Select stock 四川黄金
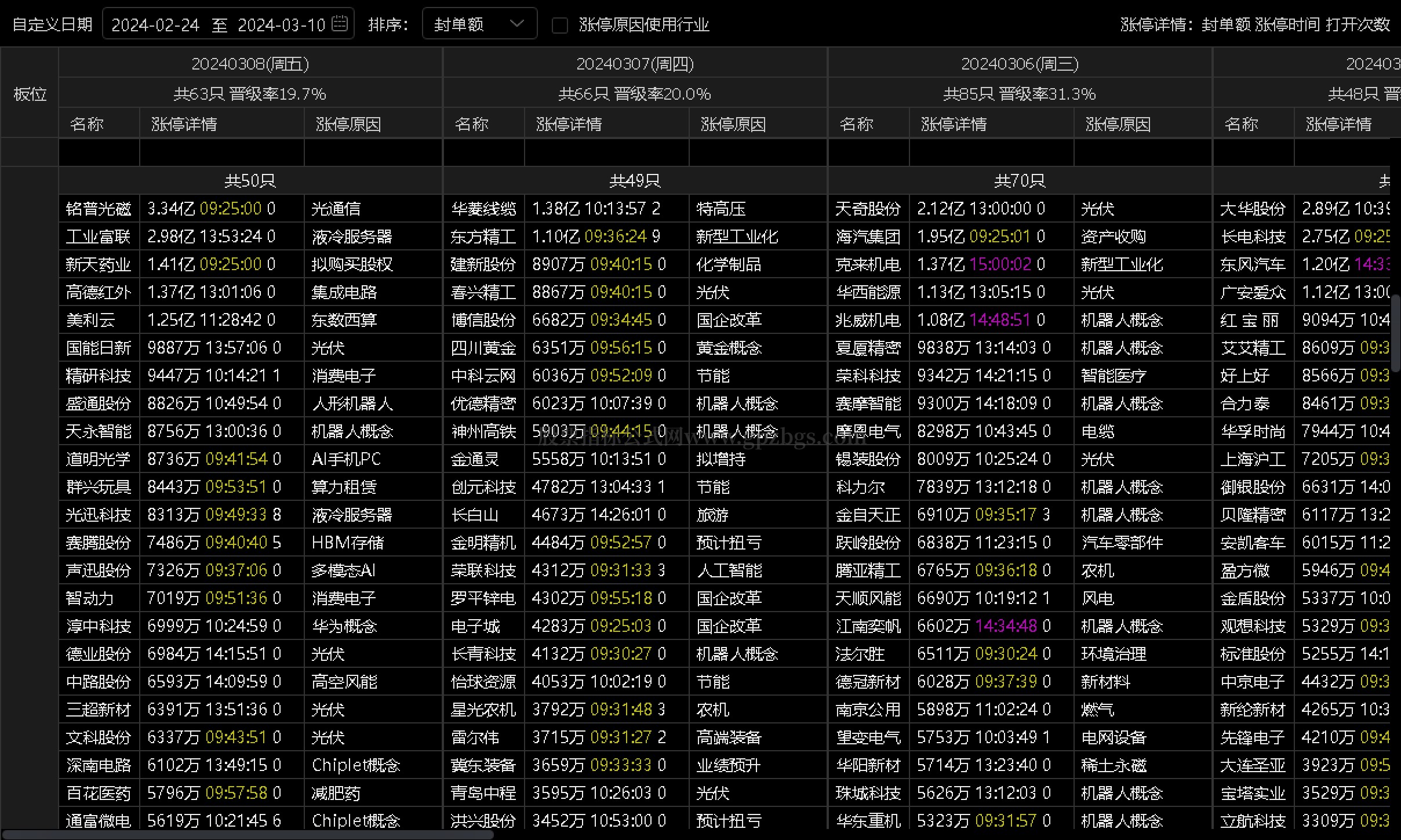This screenshot has height=840, width=1401. click(x=483, y=347)
